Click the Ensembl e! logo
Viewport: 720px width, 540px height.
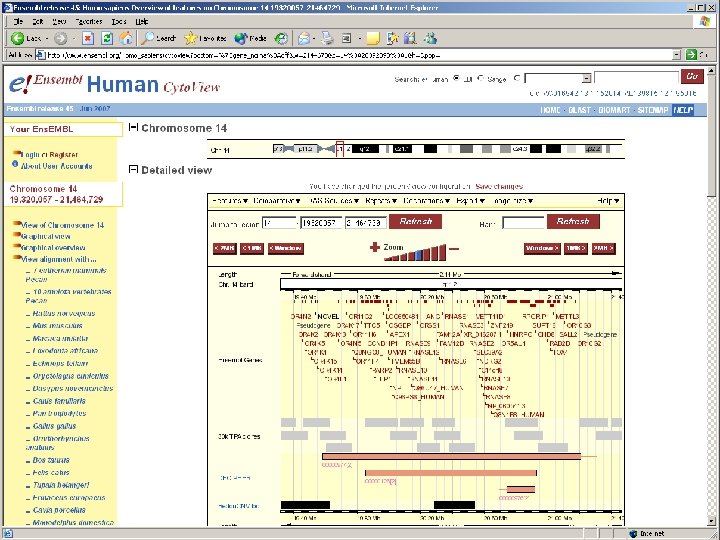tap(21, 84)
